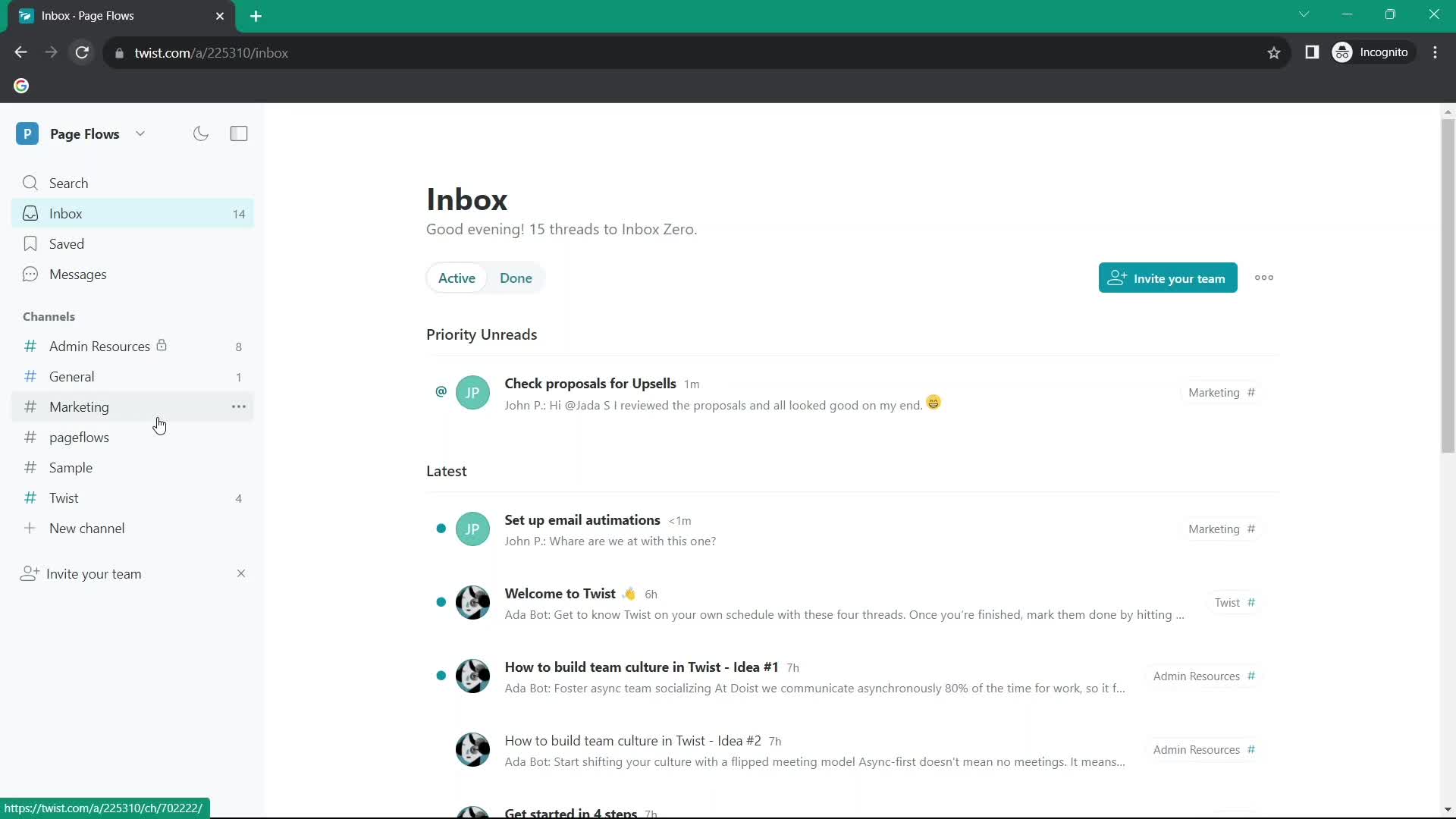1456x819 pixels.
Task: Click the Page Flows workspace icon
Action: click(x=27, y=133)
